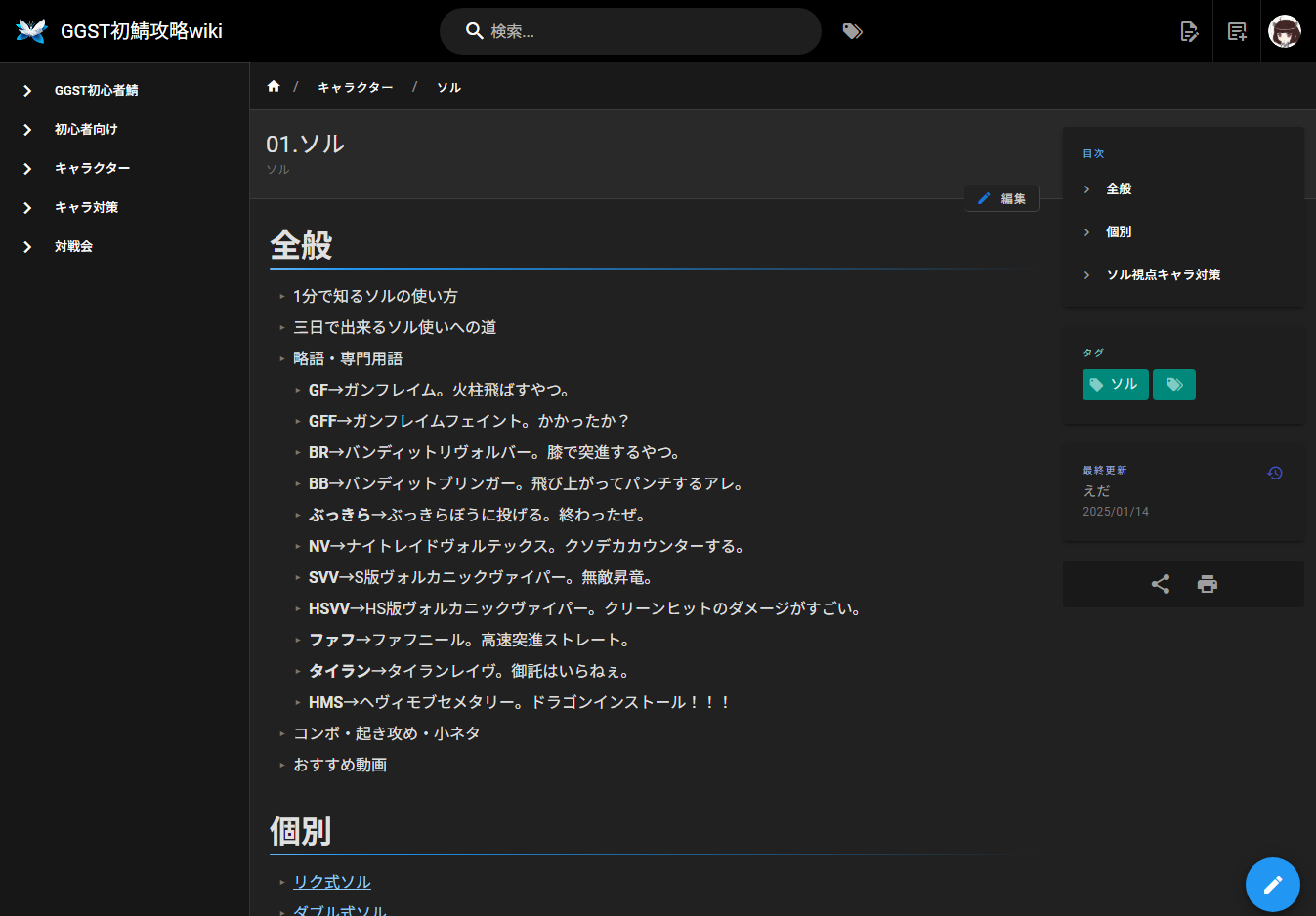Click the share icon
Viewport: 1316px width, 916px height.
point(1161,584)
